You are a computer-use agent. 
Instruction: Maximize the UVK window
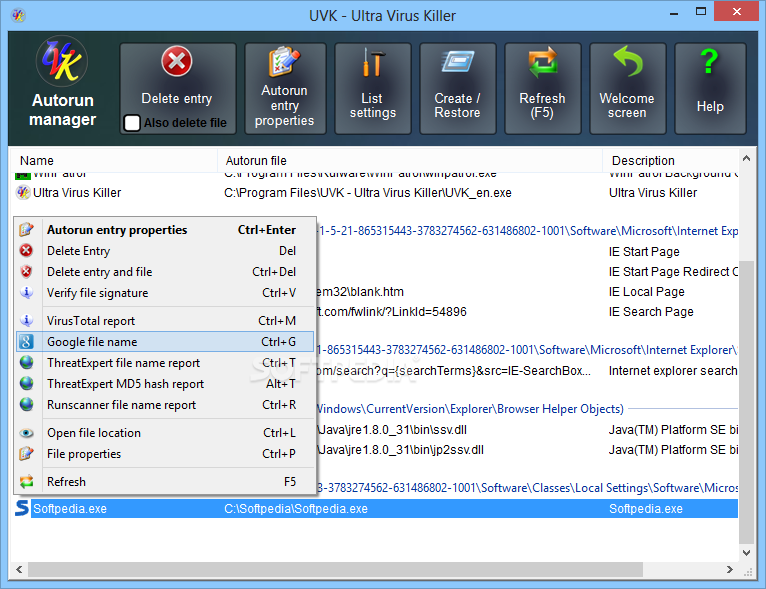coord(701,11)
